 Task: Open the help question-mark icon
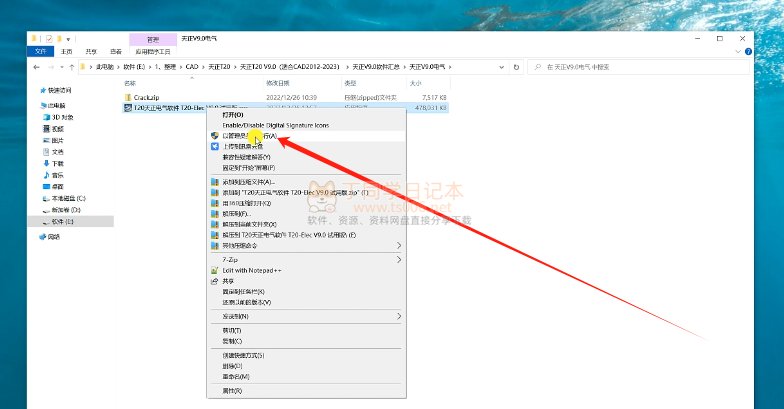(x=748, y=52)
